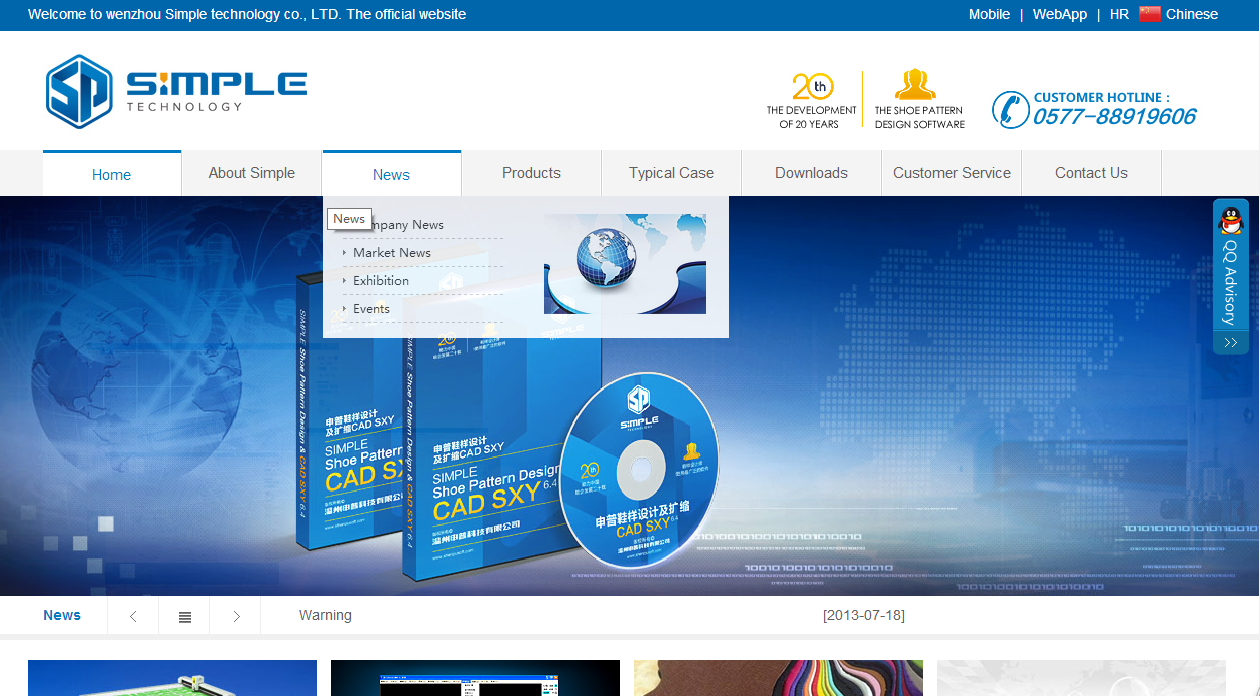Open the Mobile link in top bar

989,14
